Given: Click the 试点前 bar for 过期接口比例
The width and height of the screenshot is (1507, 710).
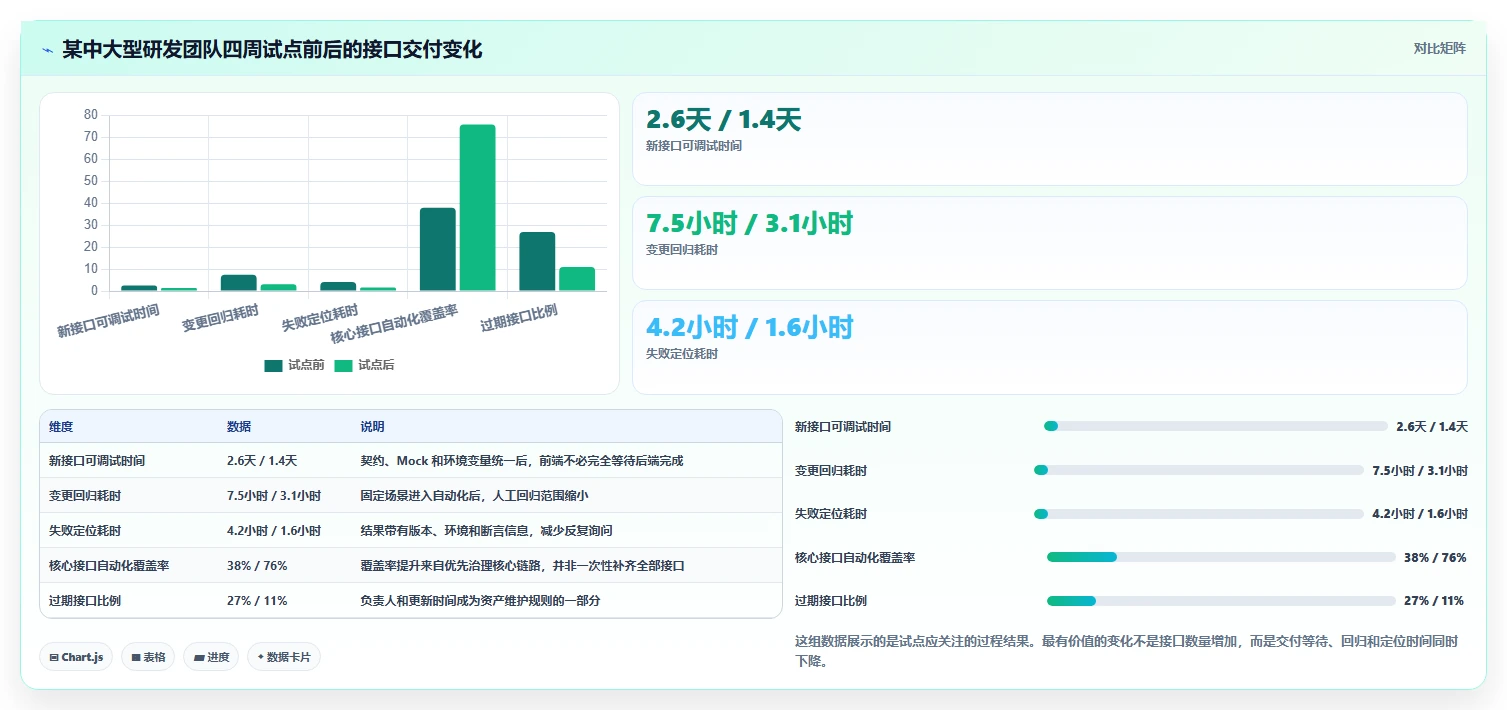Looking at the screenshot, I should 537,262.
